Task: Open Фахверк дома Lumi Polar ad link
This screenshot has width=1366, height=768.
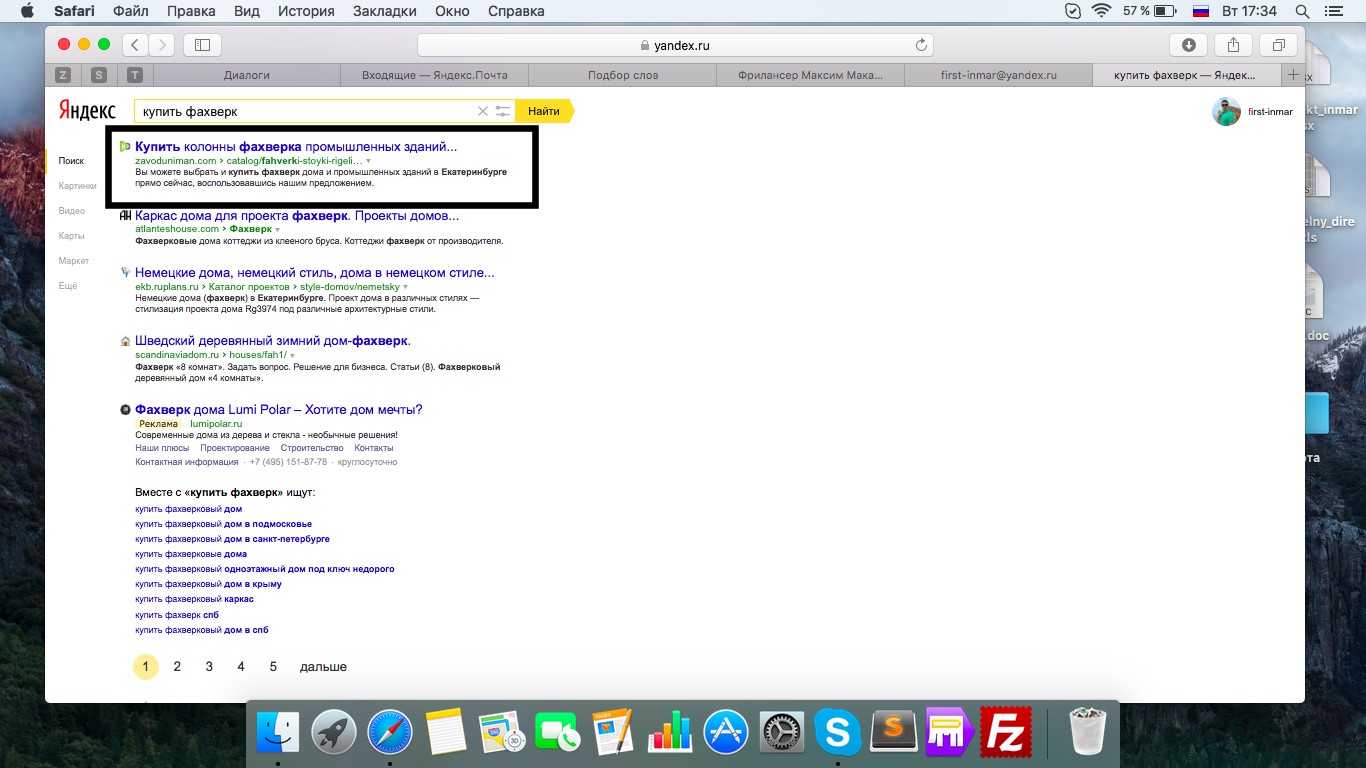Action: (x=279, y=409)
